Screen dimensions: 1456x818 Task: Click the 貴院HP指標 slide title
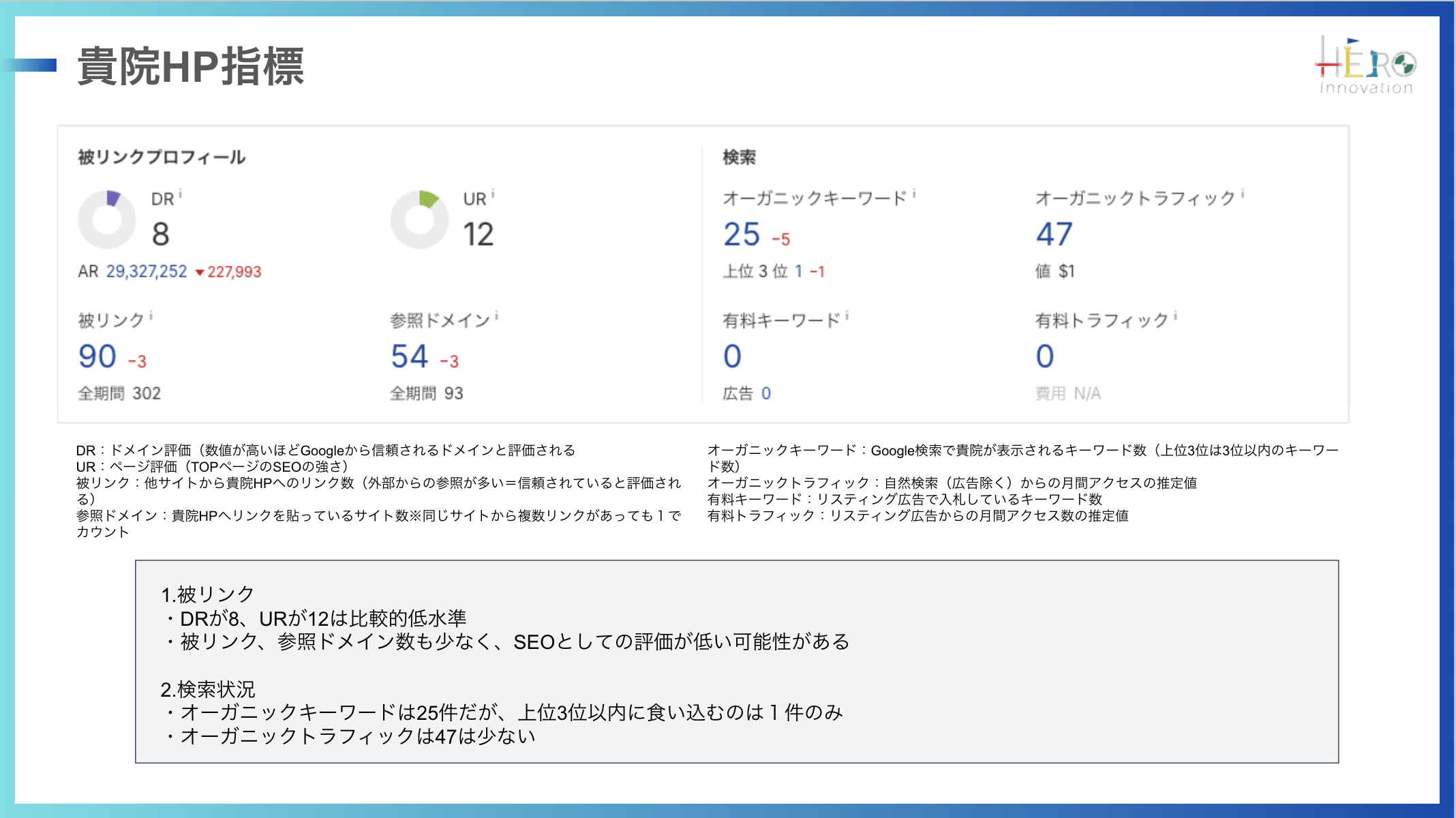(191, 66)
